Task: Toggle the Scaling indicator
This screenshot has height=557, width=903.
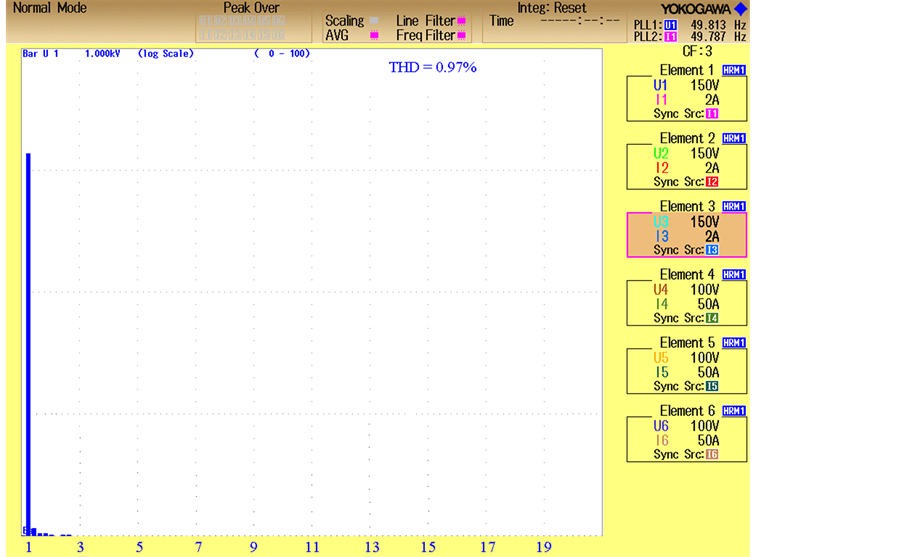Action: (374, 21)
